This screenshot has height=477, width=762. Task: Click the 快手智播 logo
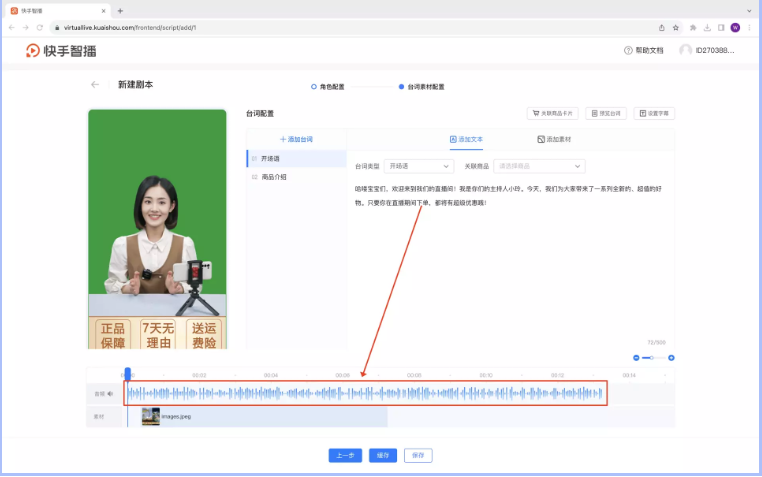pyautogui.click(x=61, y=51)
